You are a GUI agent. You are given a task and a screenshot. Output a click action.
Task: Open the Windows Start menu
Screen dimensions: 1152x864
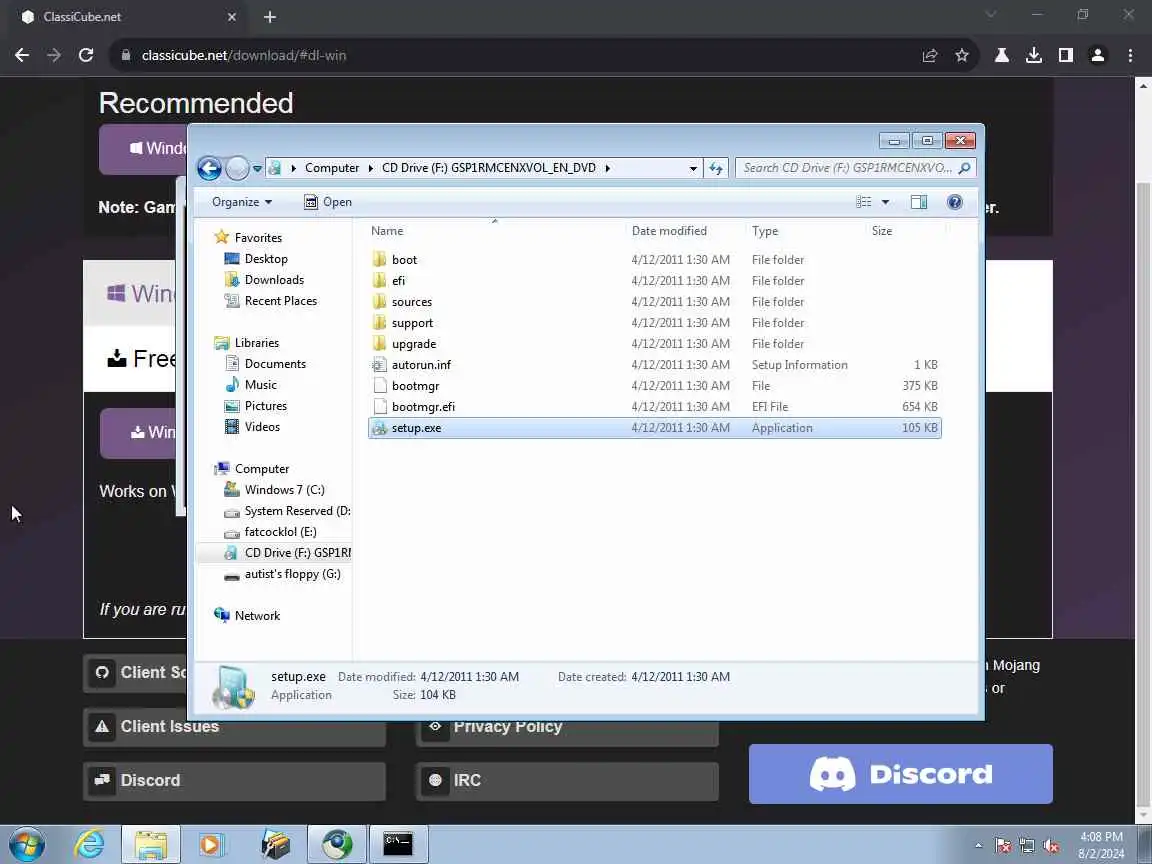(27, 845)
